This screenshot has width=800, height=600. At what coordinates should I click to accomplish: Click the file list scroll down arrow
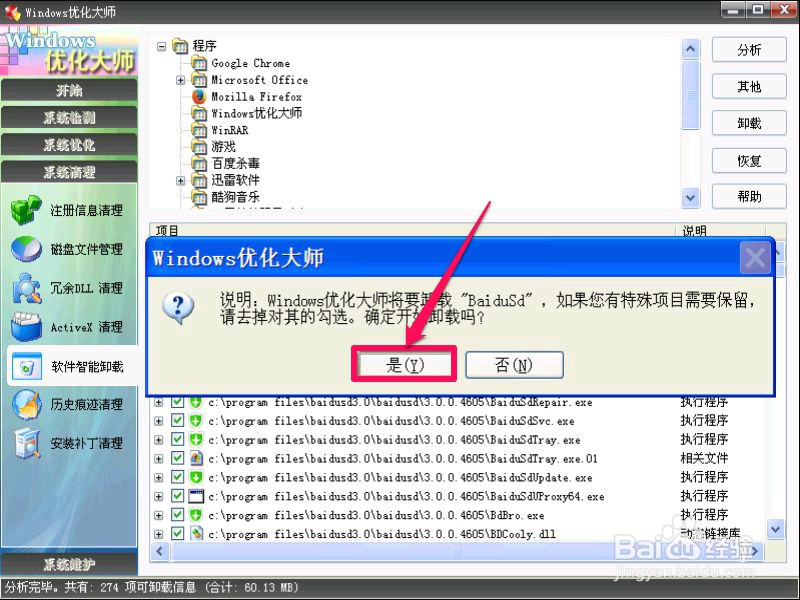pyautogui.click(x=776, y=529)
